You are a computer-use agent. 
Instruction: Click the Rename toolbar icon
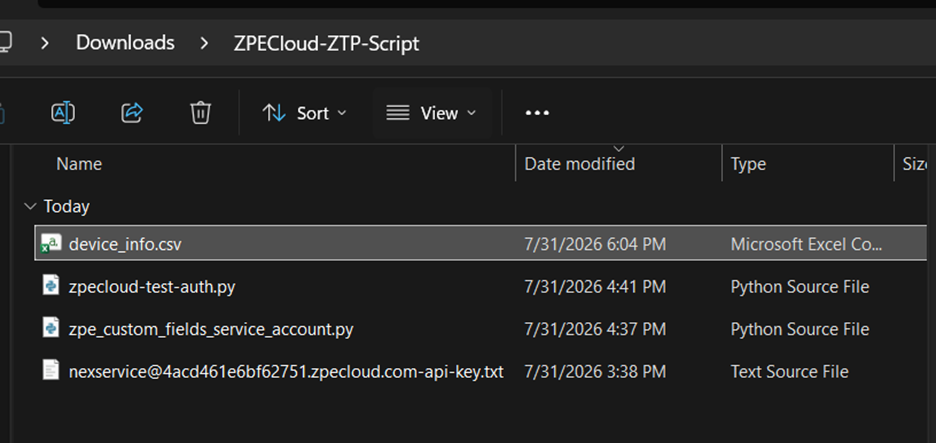coord(63,112)
